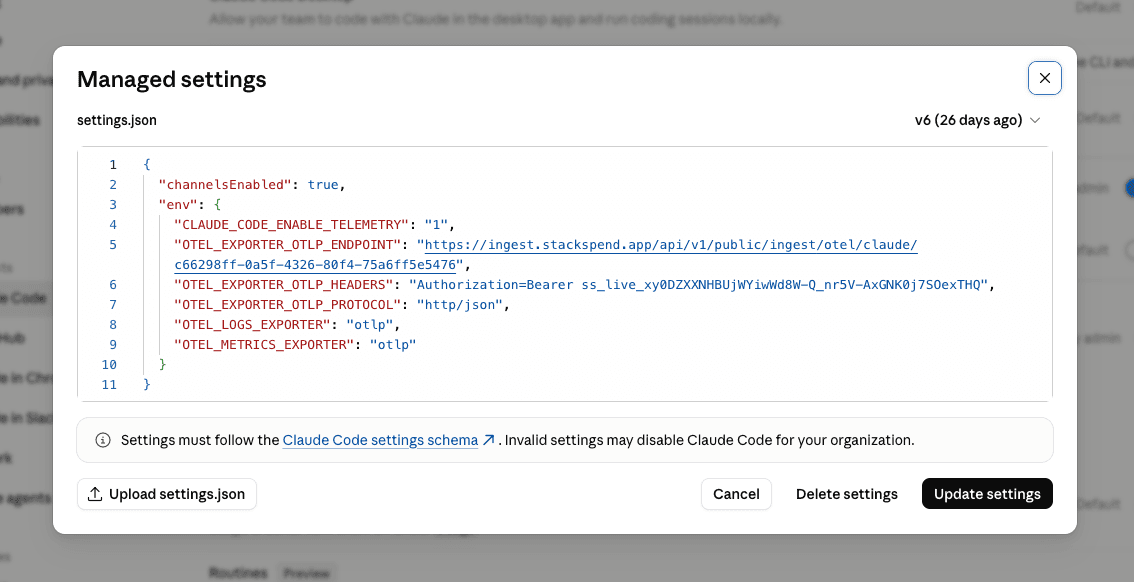Click the opening brace on line 1
Screen dimensions: 1134x582
[x=147, y=165]
